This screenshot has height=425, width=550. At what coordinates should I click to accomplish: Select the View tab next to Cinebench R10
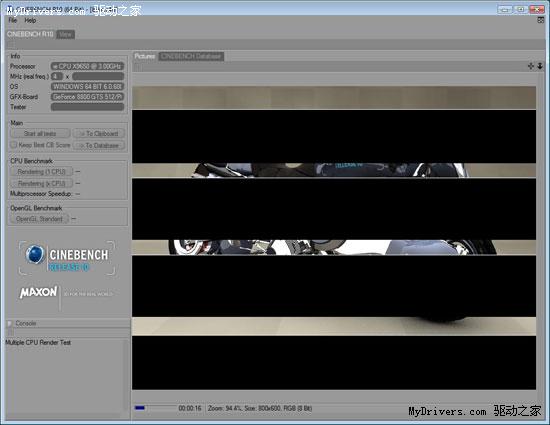click(66, 34)
